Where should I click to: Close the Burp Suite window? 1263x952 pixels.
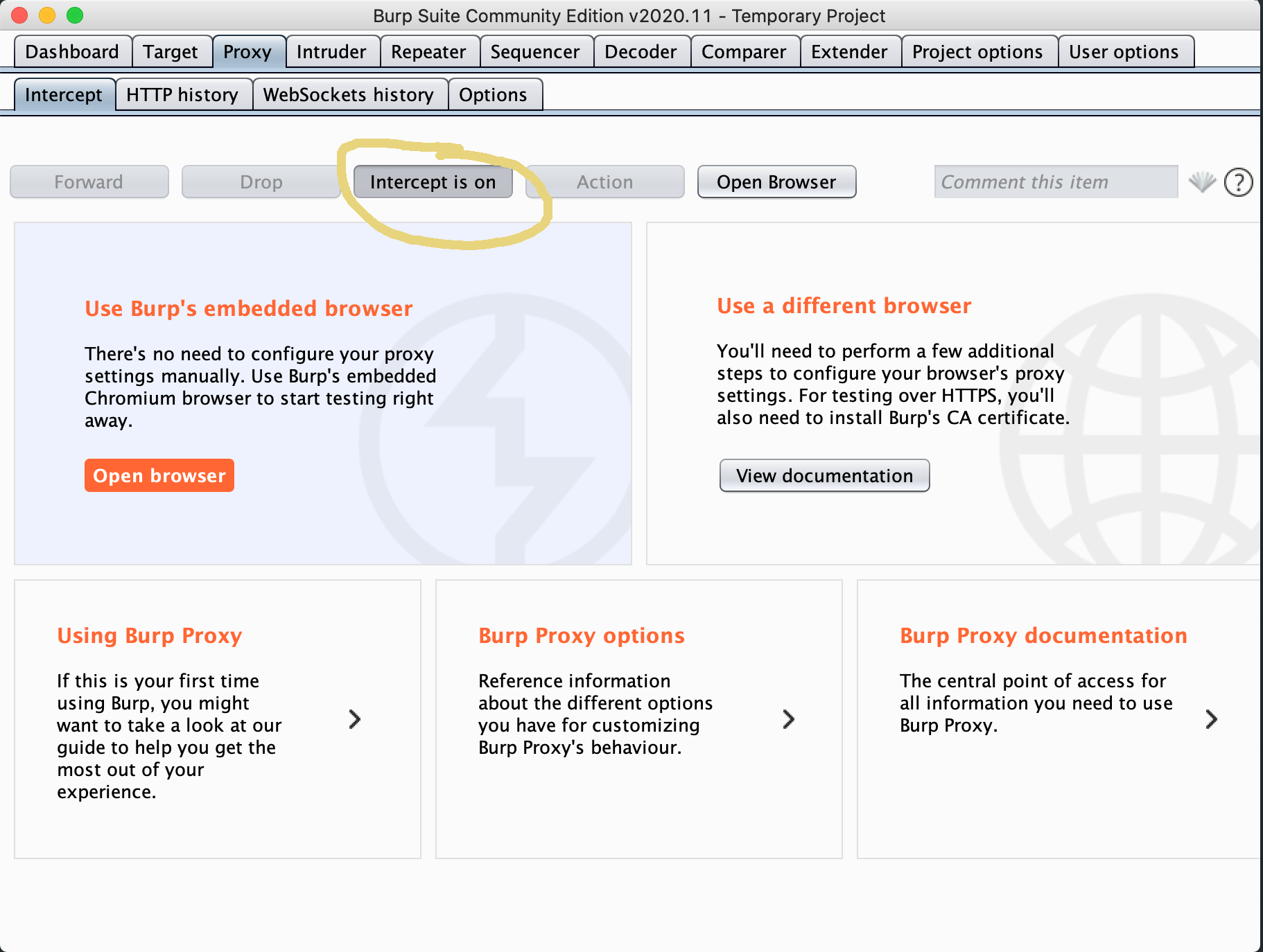pos(19,15)
